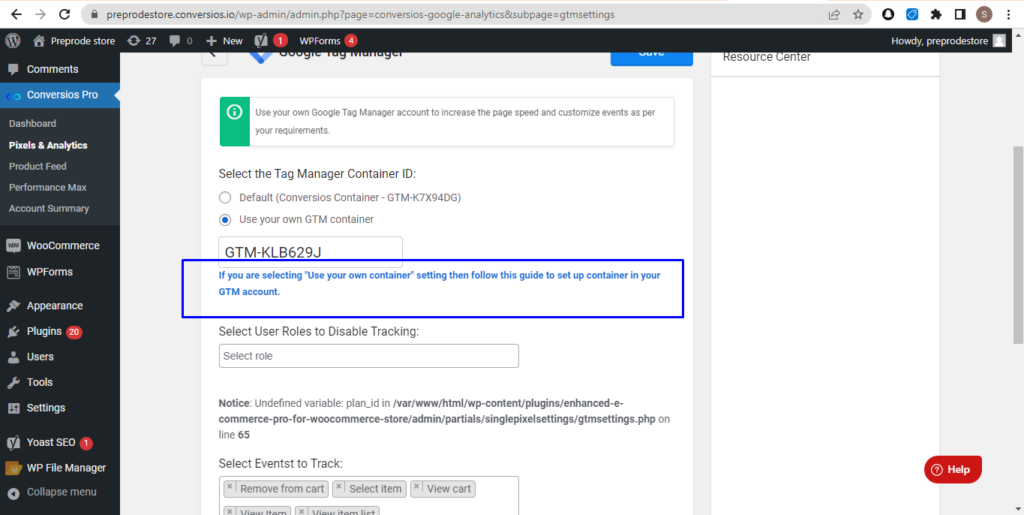Open the WordPress logo menu
The width and height of the screenshot is (1024, 515).
pos(12,40)
